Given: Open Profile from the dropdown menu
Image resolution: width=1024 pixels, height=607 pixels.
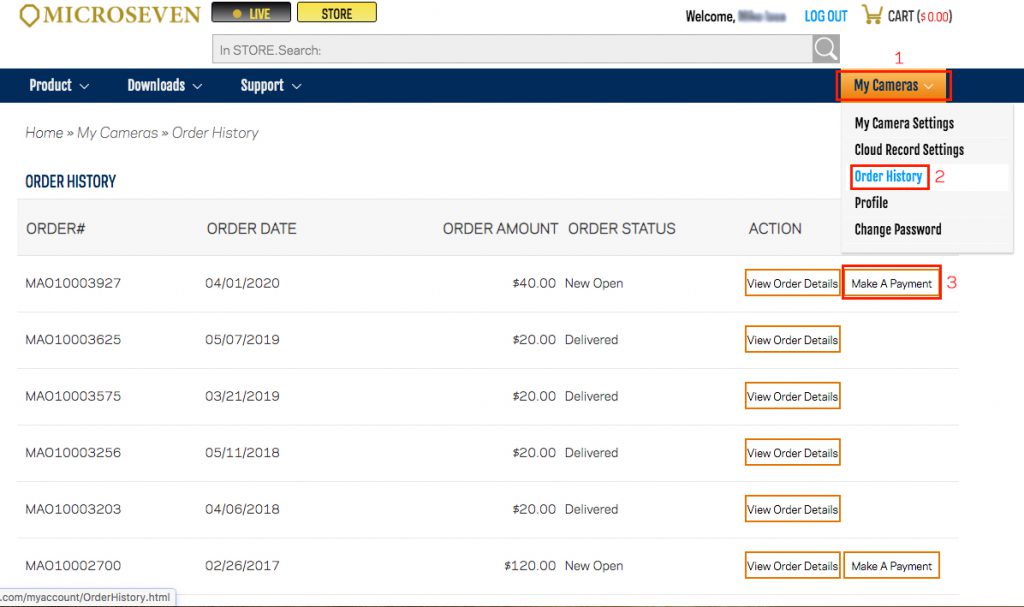Looking at the screenshot, I should (x=871, y=203).
